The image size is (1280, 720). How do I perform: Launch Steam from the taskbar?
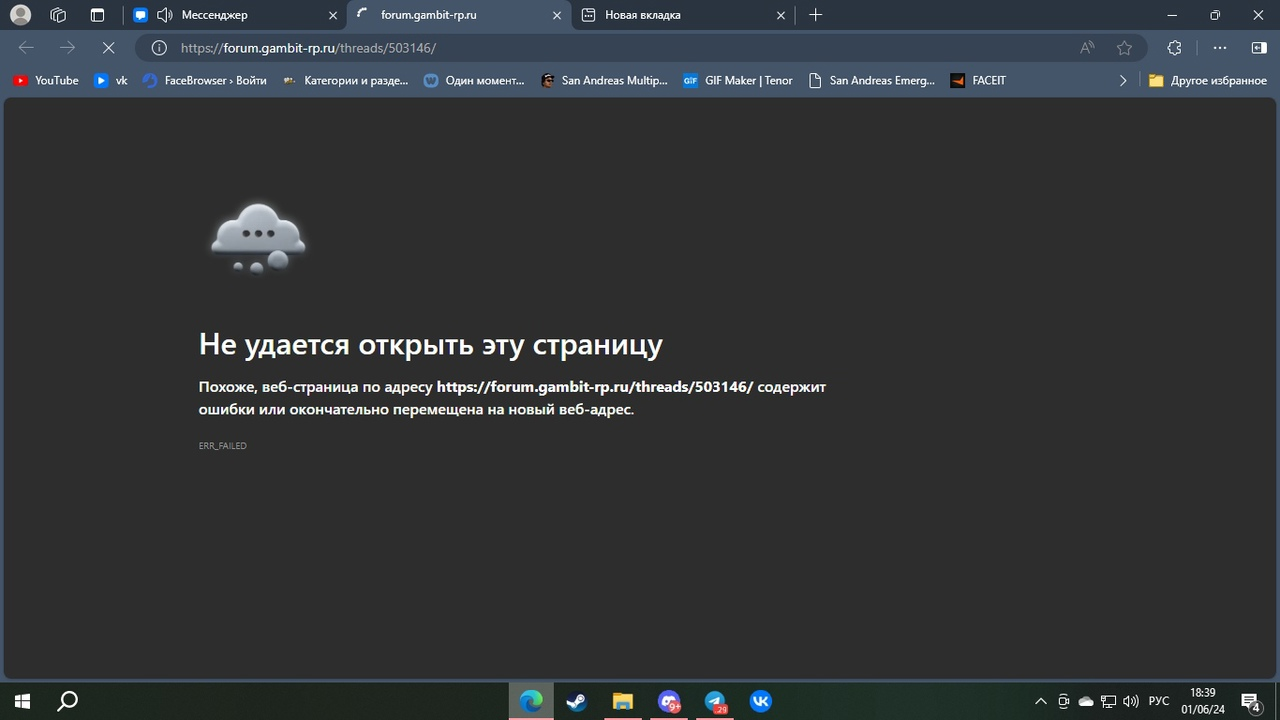[576, 701]
